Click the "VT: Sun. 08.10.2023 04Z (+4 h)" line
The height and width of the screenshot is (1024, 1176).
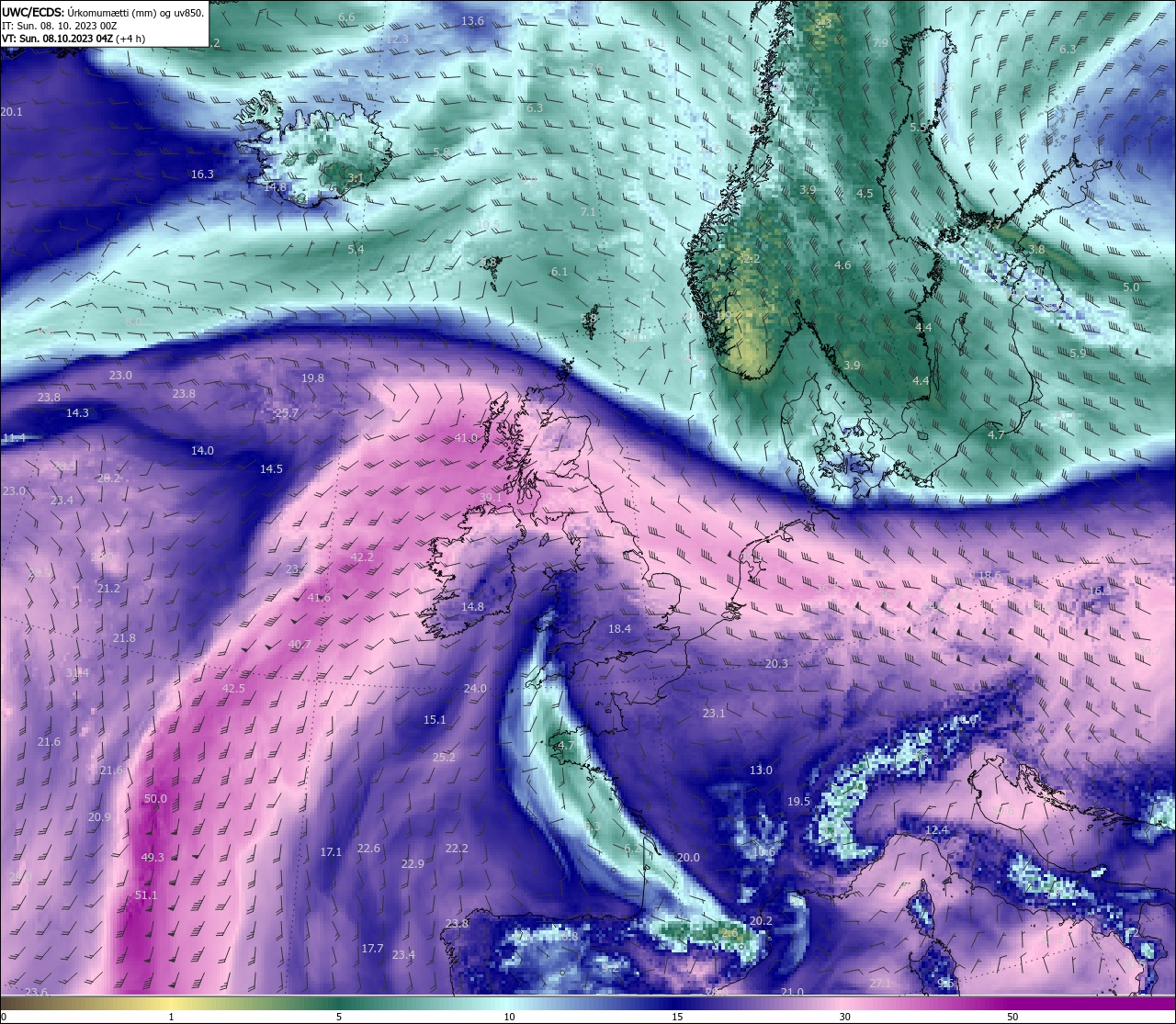tap(73, 39)
